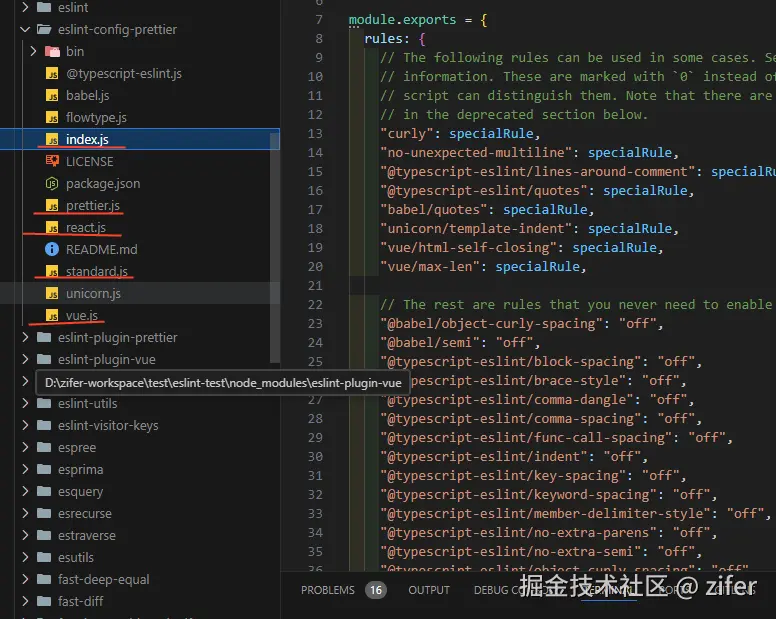Click the eslint-utils folder icon

(44, 403)
